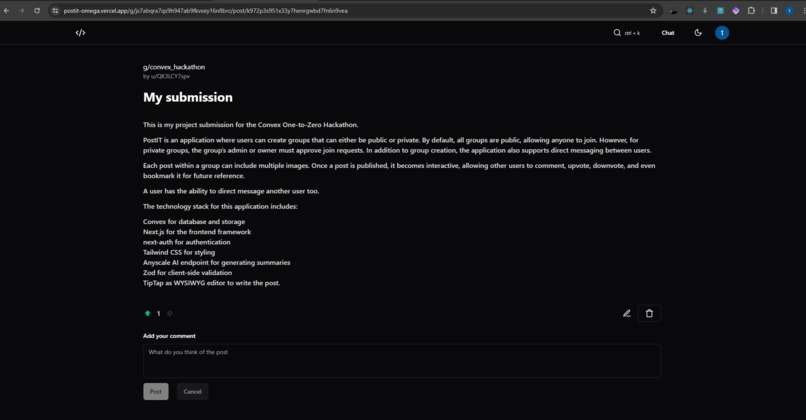Delete the post with trash icon
The height and width of the screenshot is (420, 806).
[649, 313]
